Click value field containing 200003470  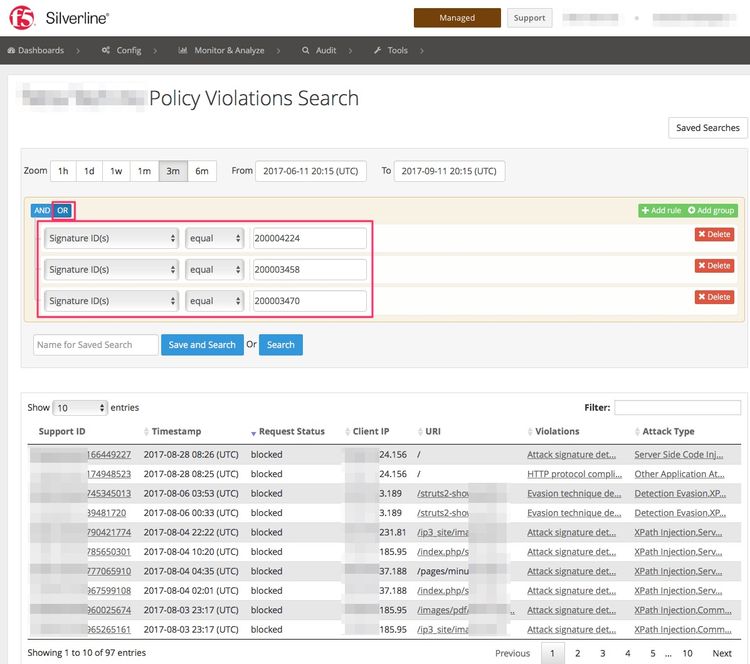[309, 301]
